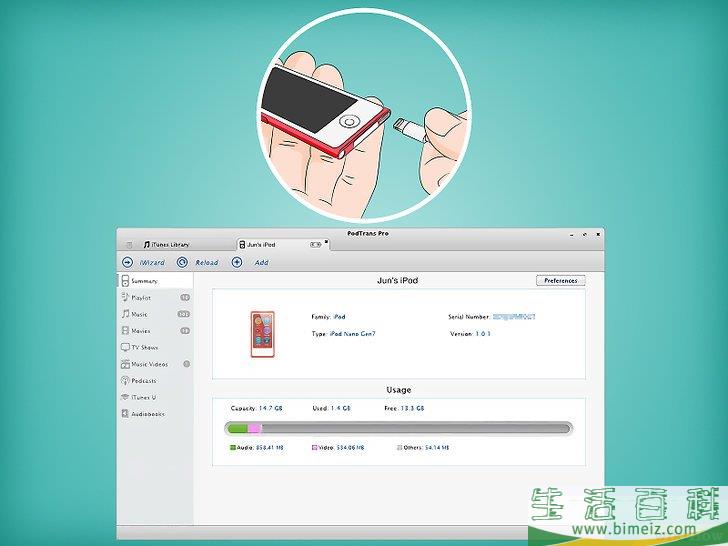Click the Used value 1.4 GB
Image resolution: width=728 pixels, height=546 pixels.
click(340, 409)
